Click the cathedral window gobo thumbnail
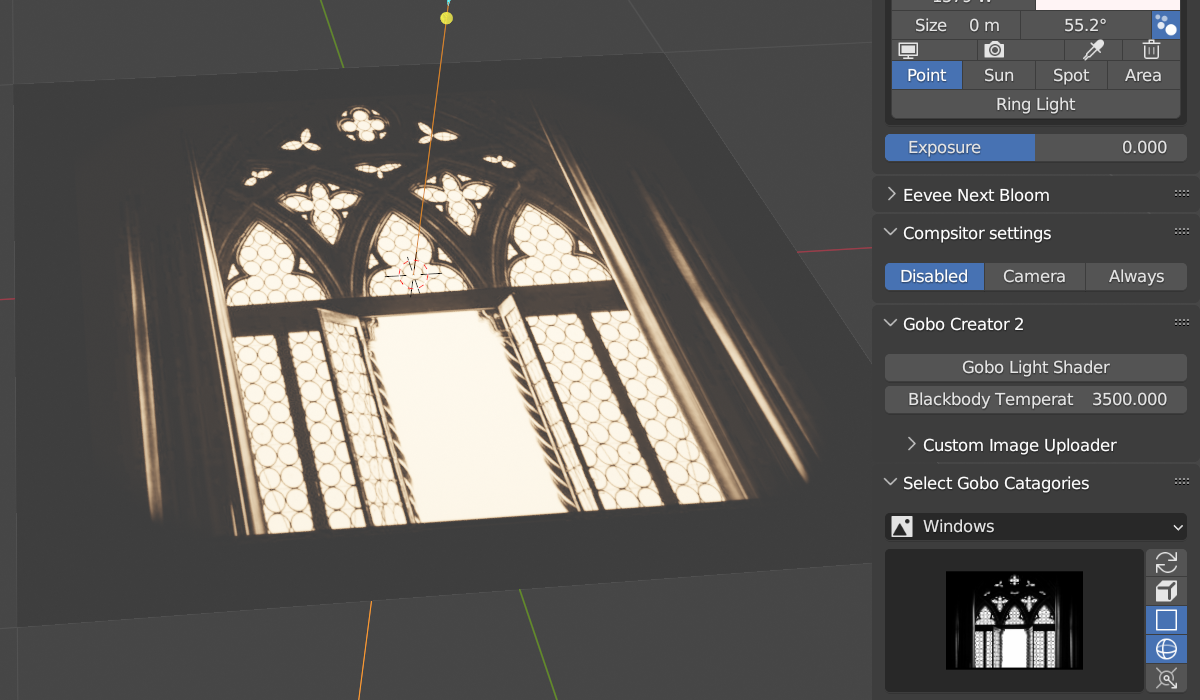The image size is (1200, 700). click(x=1013, y=620)
